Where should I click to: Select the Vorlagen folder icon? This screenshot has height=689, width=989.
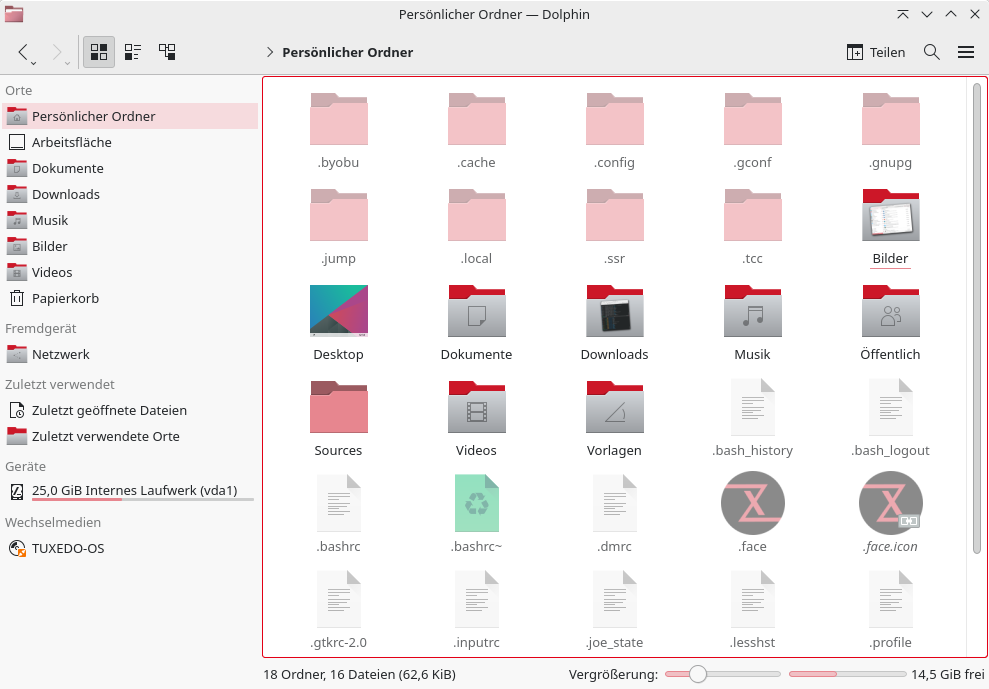point(615,407)
